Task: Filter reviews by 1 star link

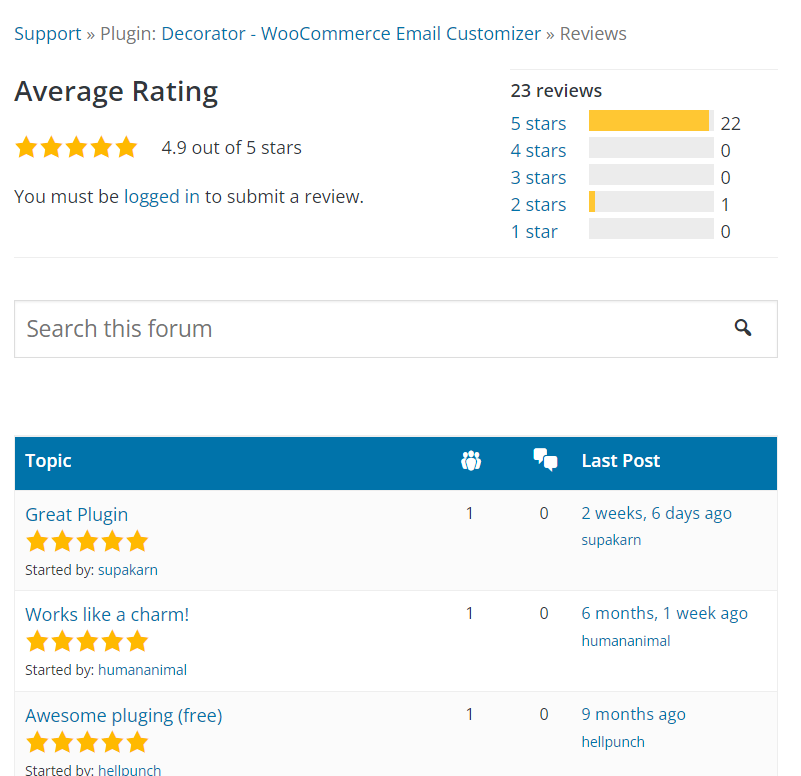Action: click(x=534, y=232)
